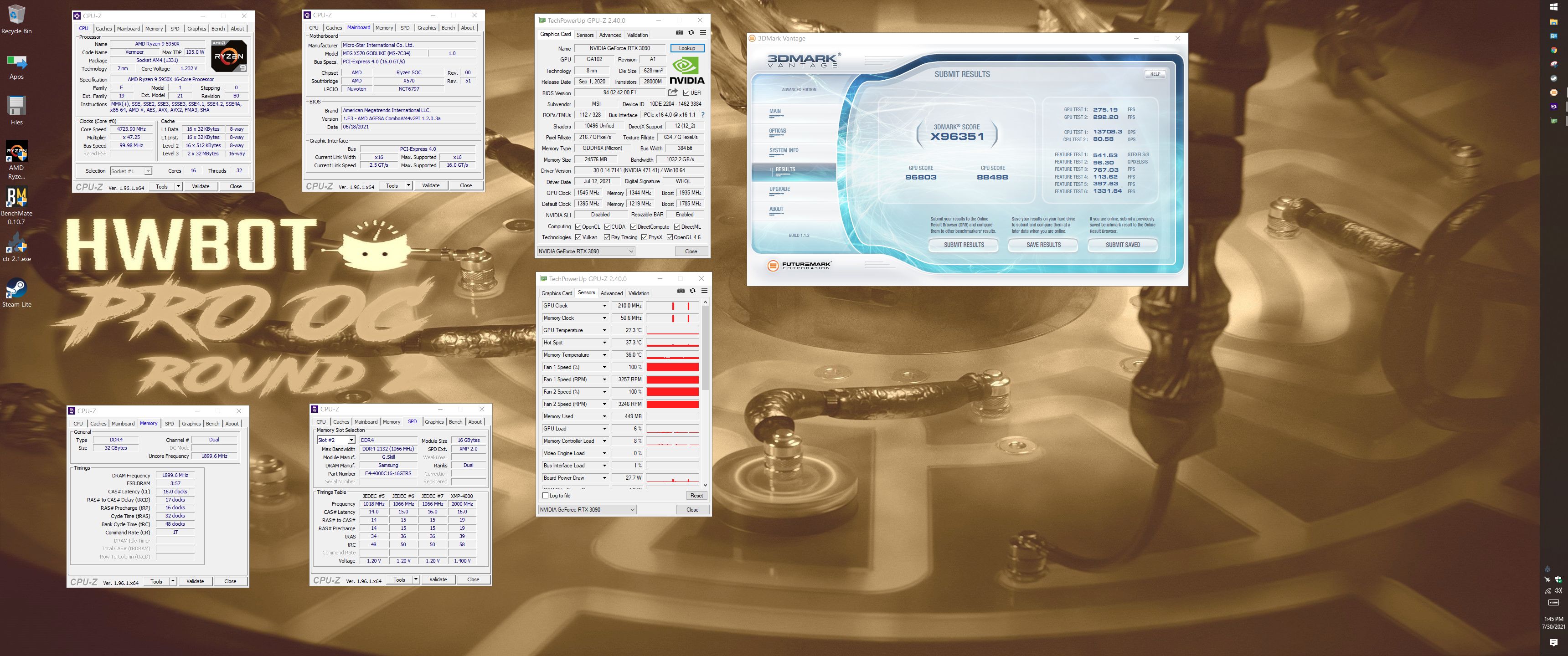Open the Apps desktop shortcut
This screenshot has height=656, width=1568.
coord(16,67)
